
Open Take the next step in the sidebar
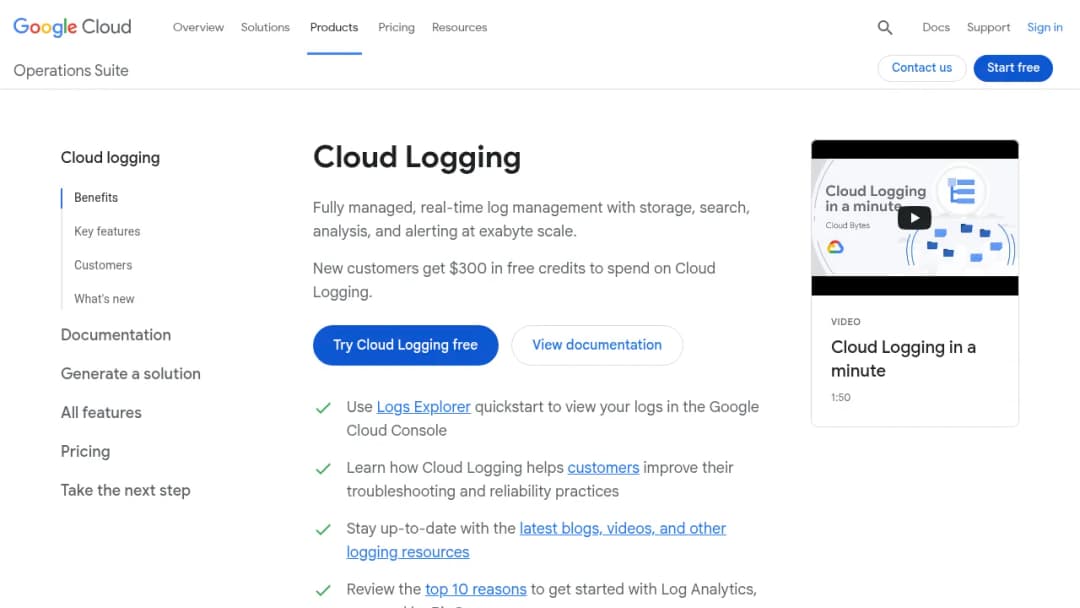[125, 490]
